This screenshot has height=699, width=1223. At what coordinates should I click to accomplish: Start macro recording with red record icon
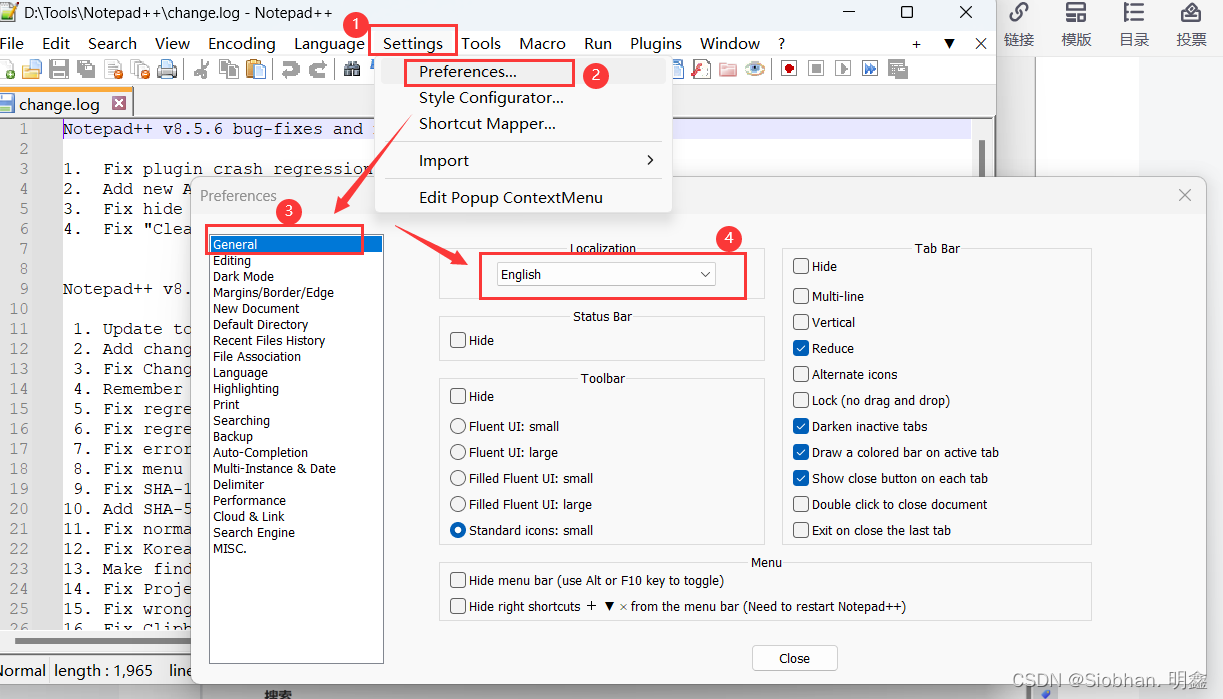click(x=790, y=69)
